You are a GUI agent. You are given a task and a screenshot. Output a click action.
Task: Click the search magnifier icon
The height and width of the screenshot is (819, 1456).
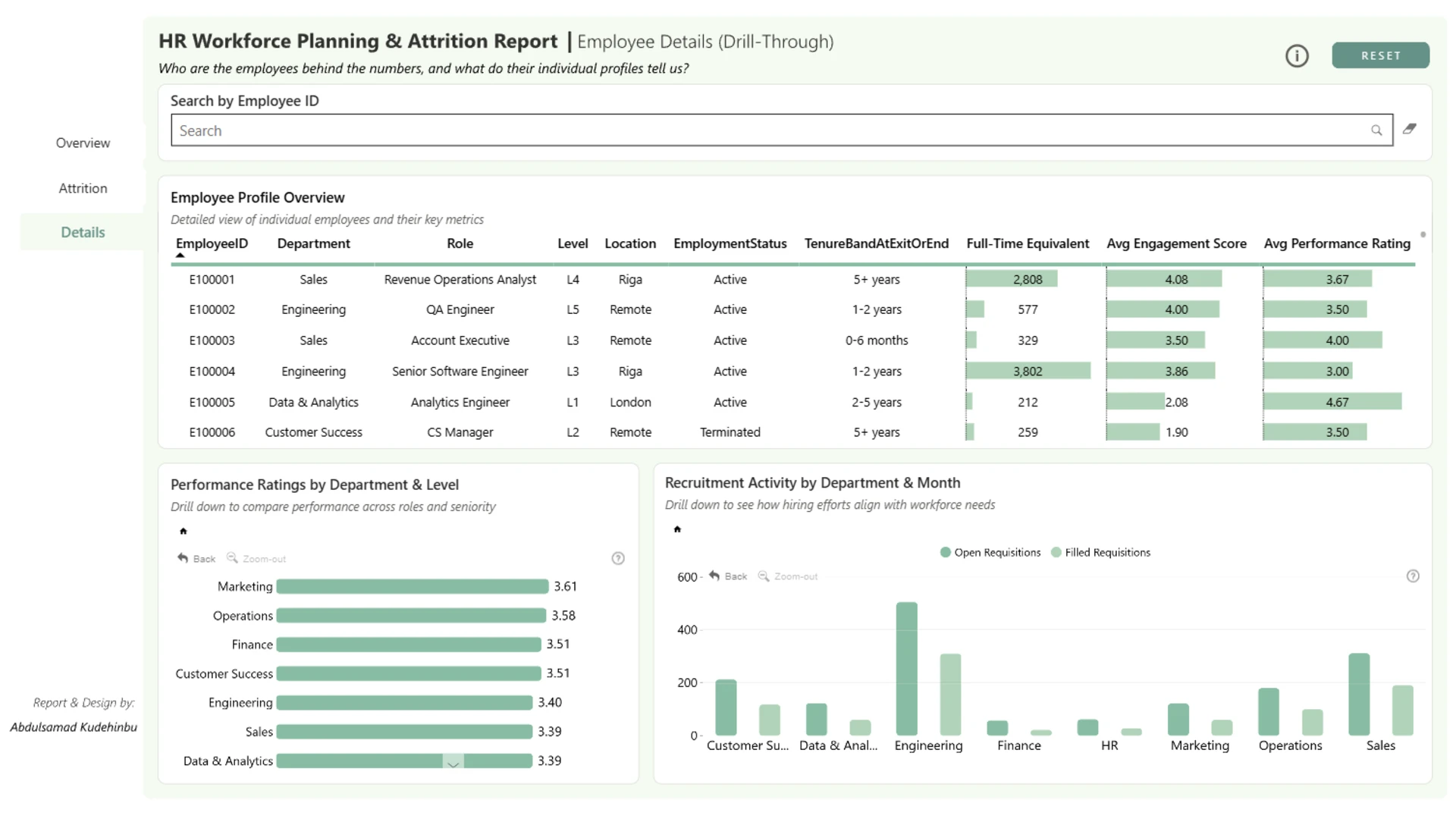tap(1376, 130)
